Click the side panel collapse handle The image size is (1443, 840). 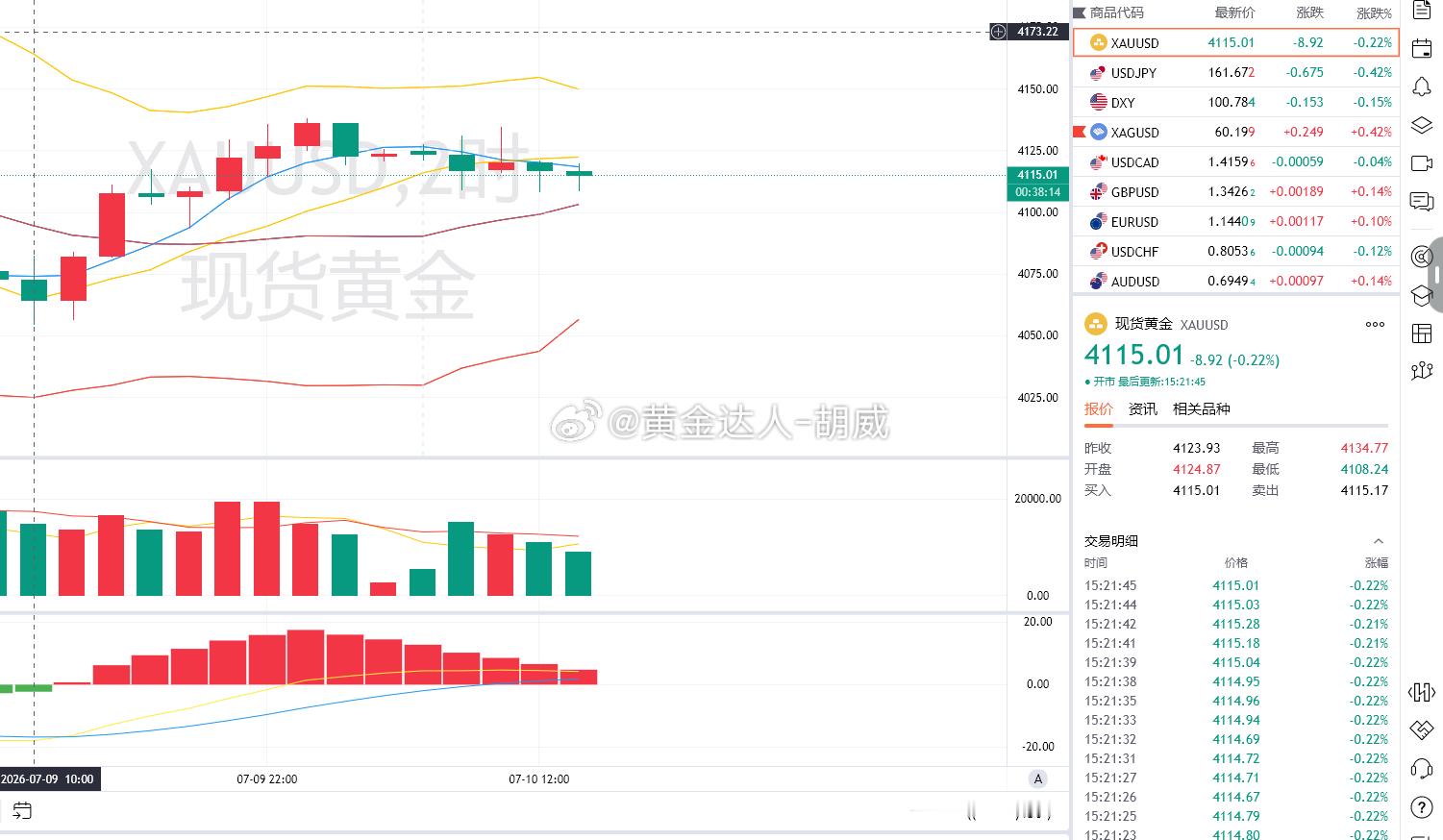pos(1437,275)
